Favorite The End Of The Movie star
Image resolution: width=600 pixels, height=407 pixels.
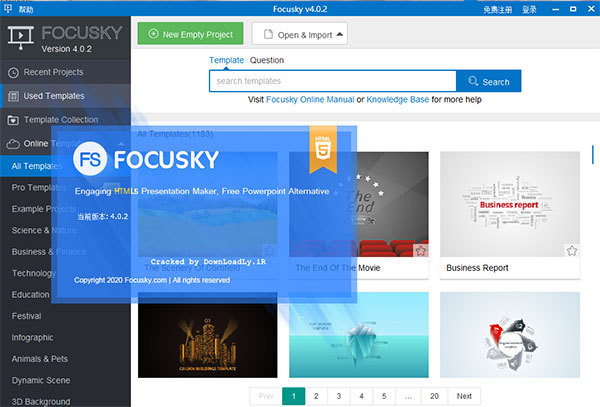point(421,251)
